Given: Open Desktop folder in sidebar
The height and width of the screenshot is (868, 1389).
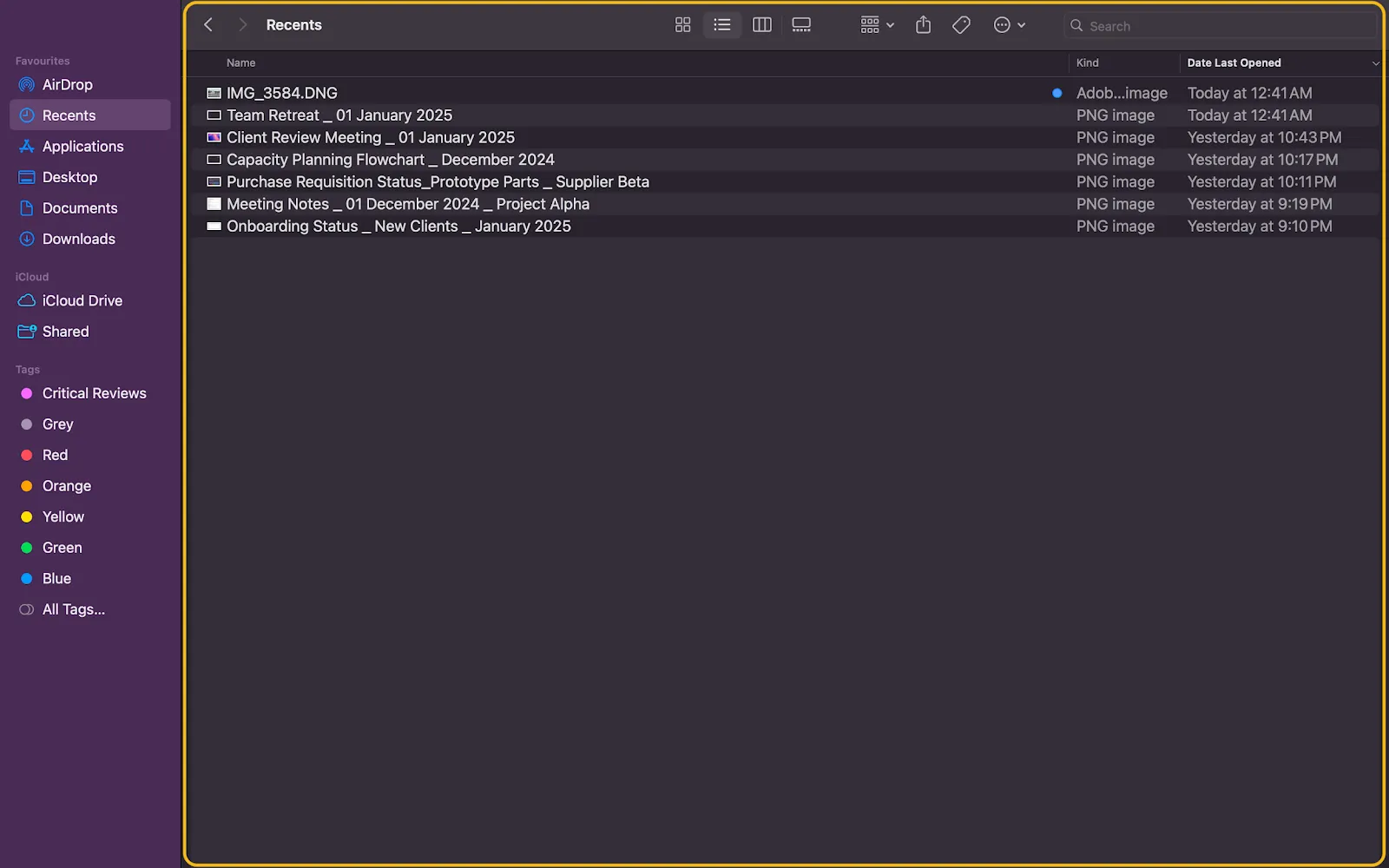Looking at the screenshot, I should click(x=90, y=177).
